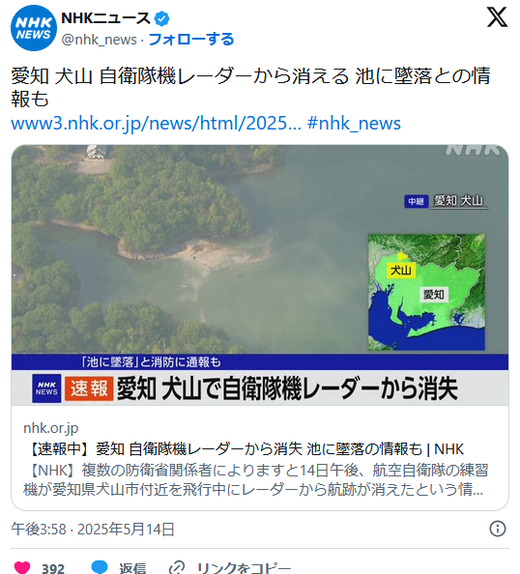The image size is (520, 574).
Task: Open the tweet info circle icon
Action: pyautogui.click(x=497, y=529)
